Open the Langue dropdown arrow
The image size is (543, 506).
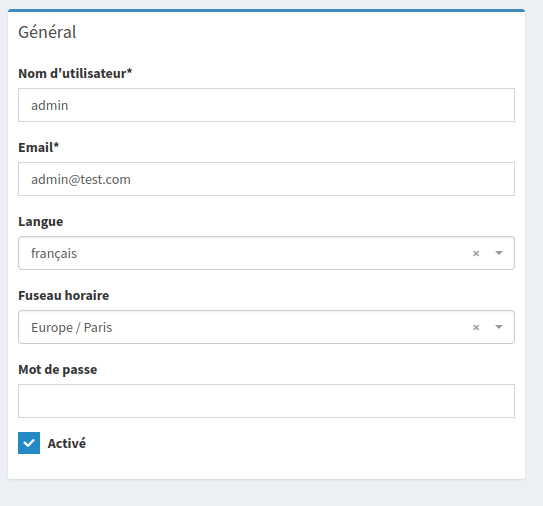click(x=499, y=253)
